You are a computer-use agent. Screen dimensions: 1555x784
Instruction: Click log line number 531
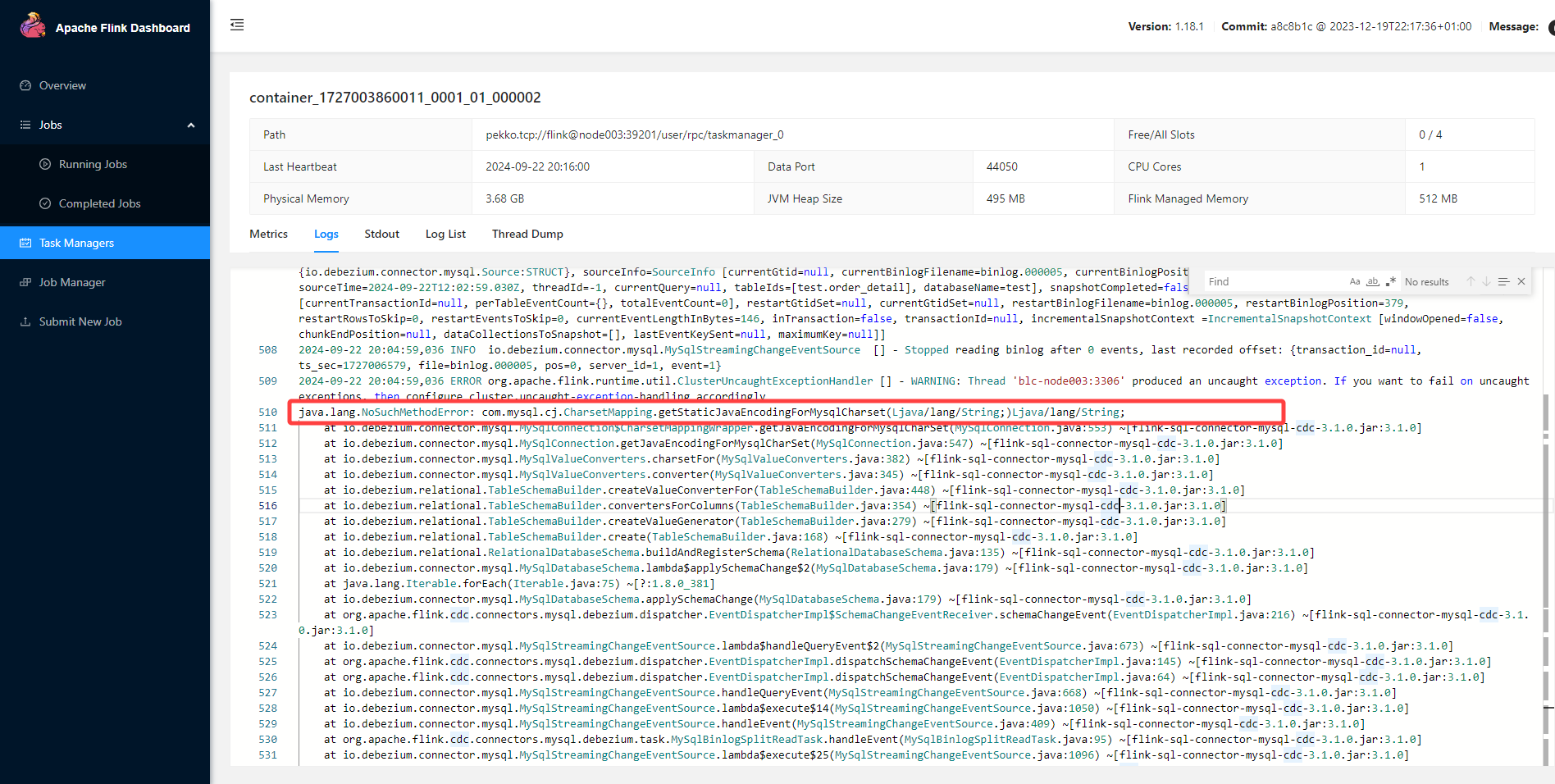point(268,755)
